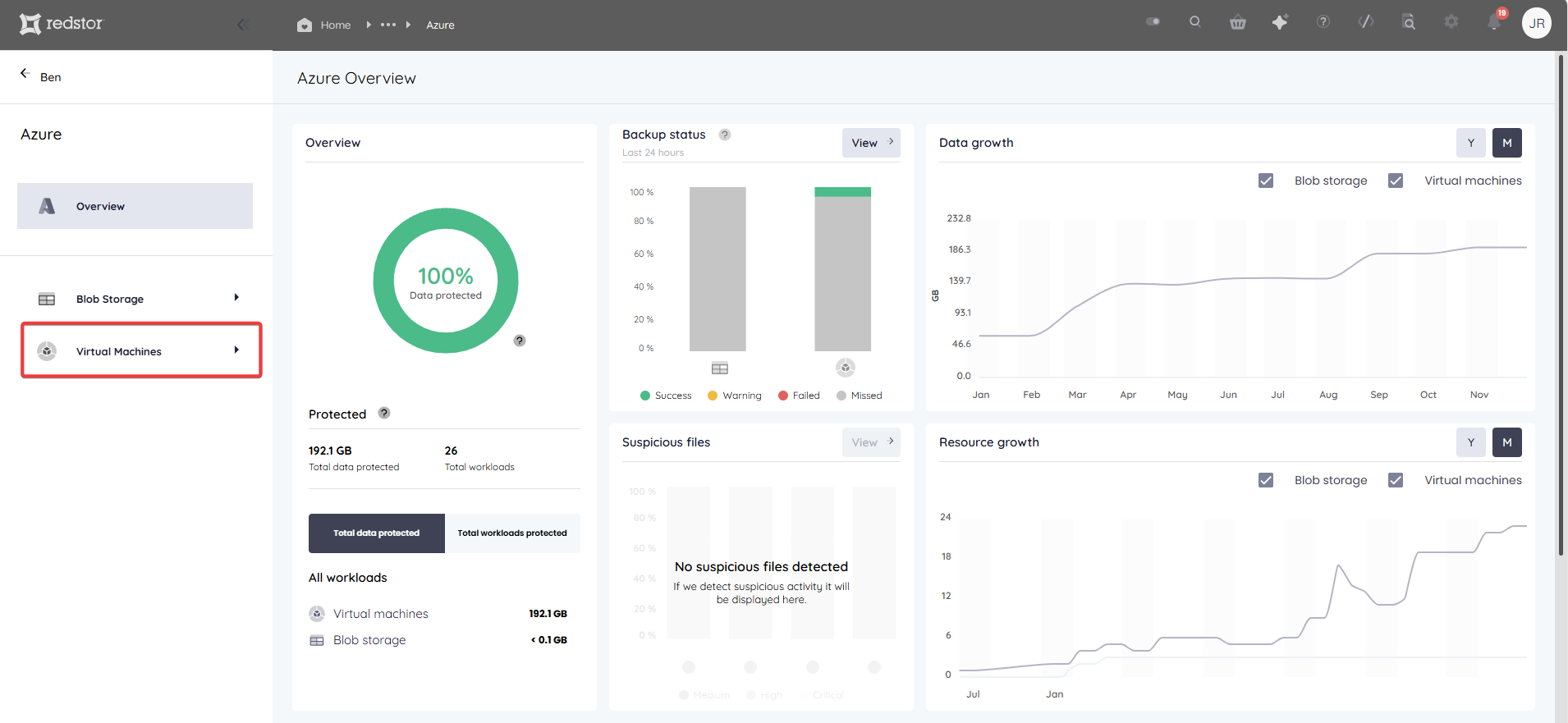Click the help icon next to Backup status

tap(725, 135)
